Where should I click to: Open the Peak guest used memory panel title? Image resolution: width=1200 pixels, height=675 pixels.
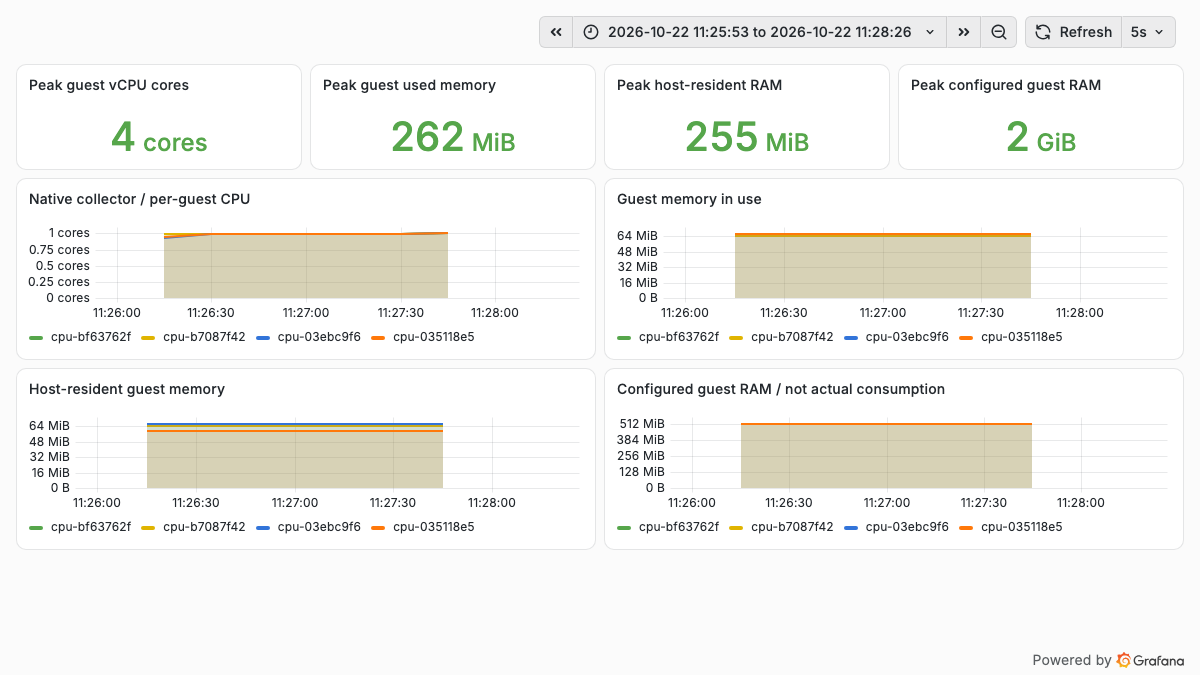click(409, 85)
